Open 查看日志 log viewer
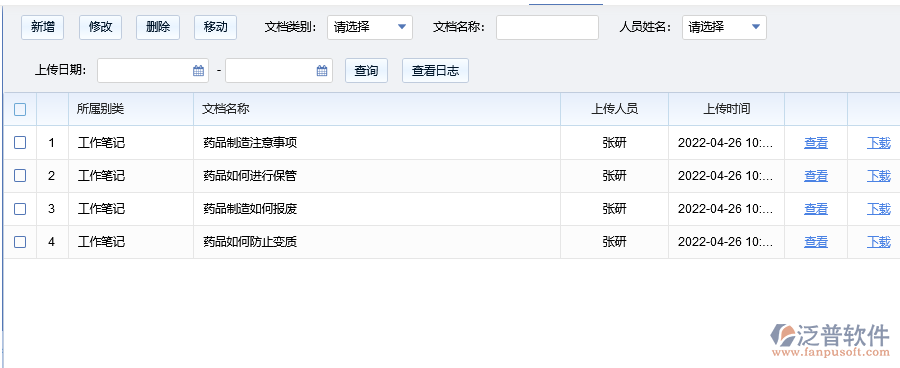 pos(435,71)
